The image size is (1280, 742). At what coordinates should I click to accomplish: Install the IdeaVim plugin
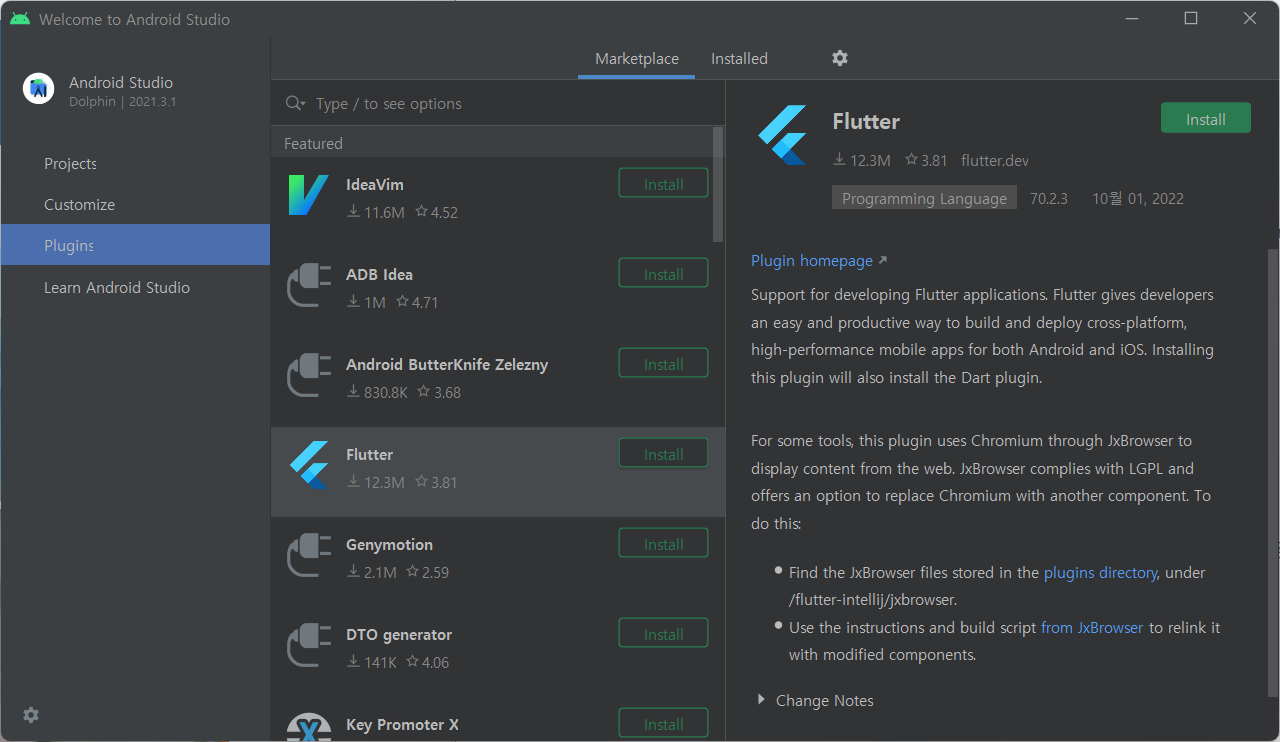tap(664, 184)
